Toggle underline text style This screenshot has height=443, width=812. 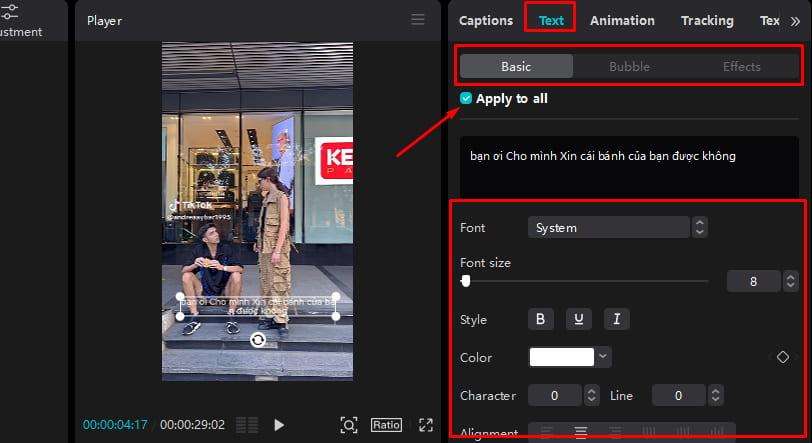(x=579, y=319)
